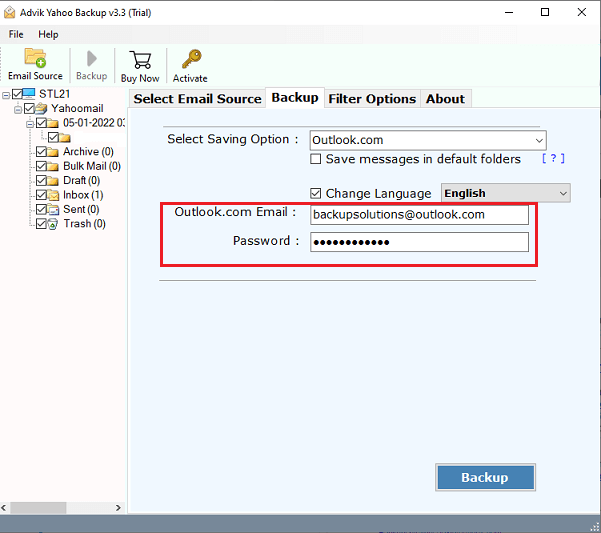Viewport: 601px width, 533px height.
Task: Click the Email Source toolbar icon
Action: [35, 58]
